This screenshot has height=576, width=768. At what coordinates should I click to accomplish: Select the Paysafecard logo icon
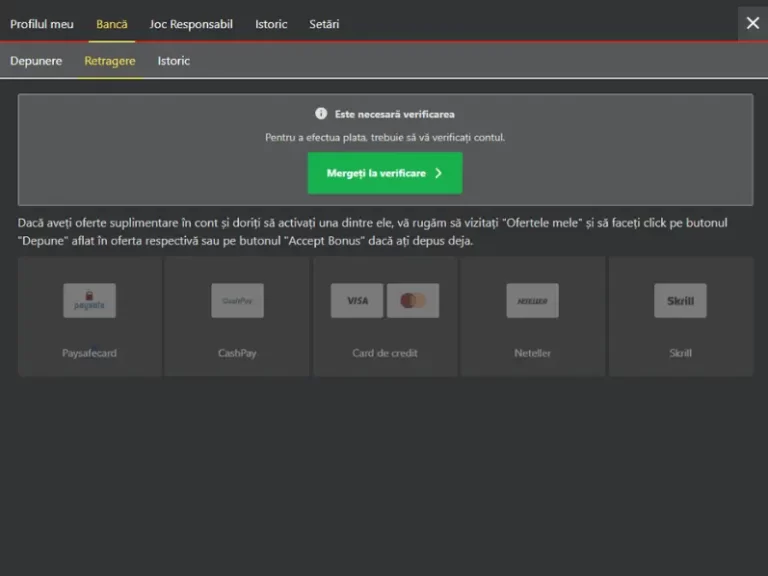[90, 300]
